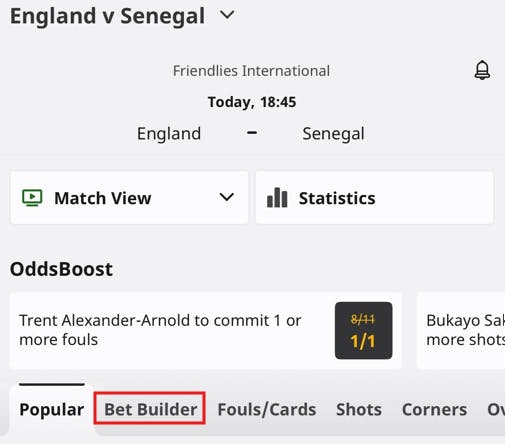Screen dimensions: 505x444
Task: Open the partially visible tab after Corners
Action: [x=496, y=409]
